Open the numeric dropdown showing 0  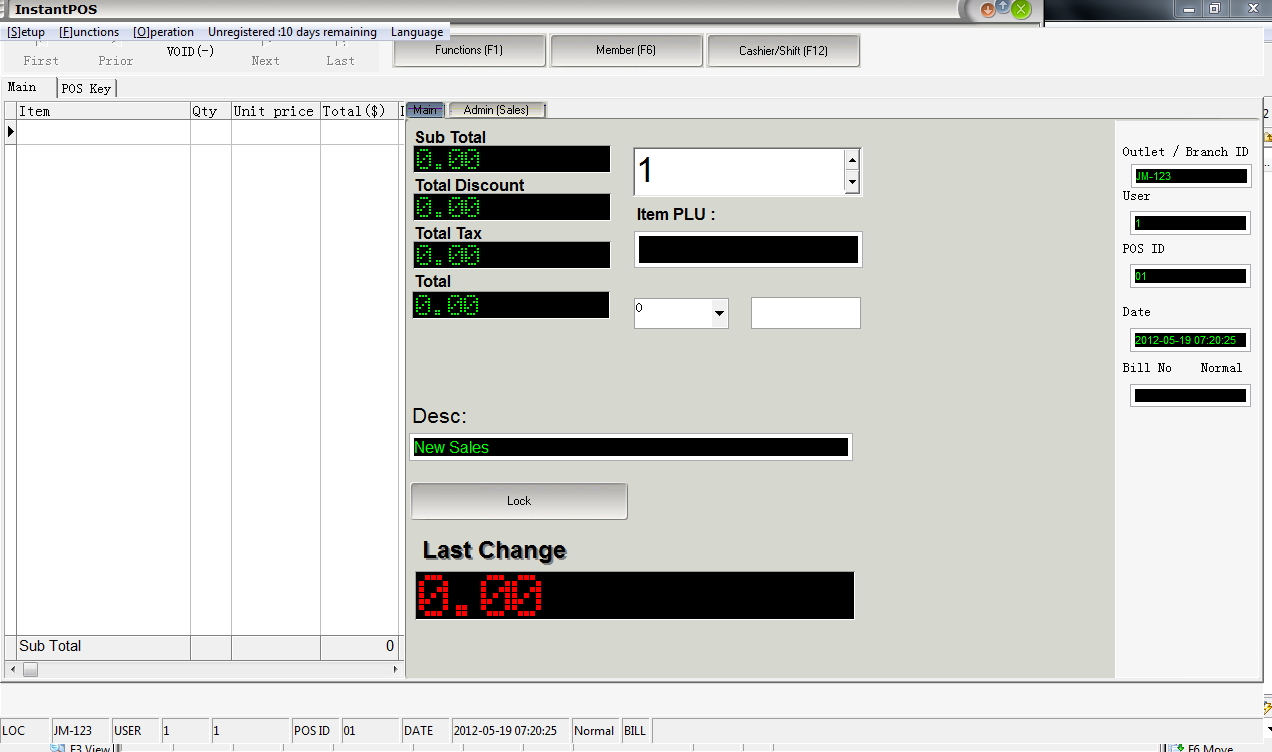717,312
